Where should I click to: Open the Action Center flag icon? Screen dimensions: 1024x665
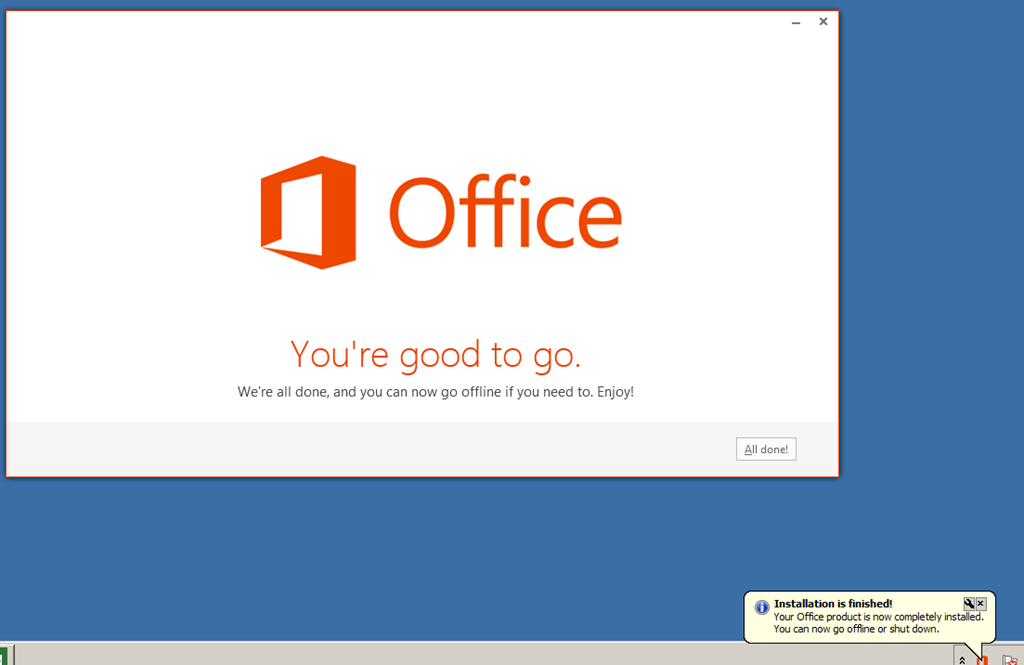[x=1010, y=660]
